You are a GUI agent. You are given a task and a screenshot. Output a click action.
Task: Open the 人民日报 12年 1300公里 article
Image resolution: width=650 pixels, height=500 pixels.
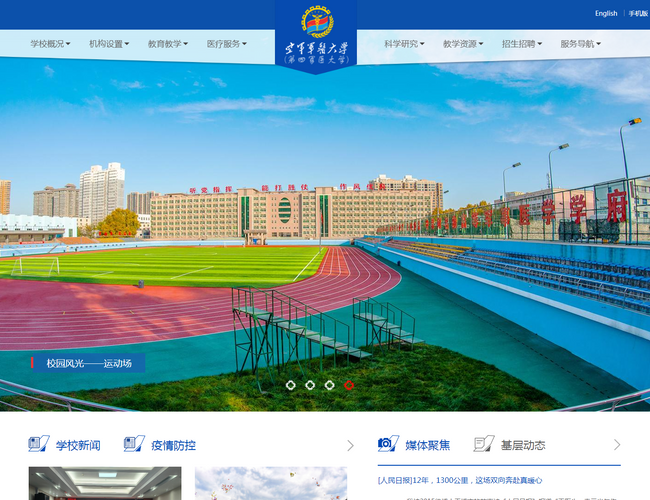[x=460, y=480]
